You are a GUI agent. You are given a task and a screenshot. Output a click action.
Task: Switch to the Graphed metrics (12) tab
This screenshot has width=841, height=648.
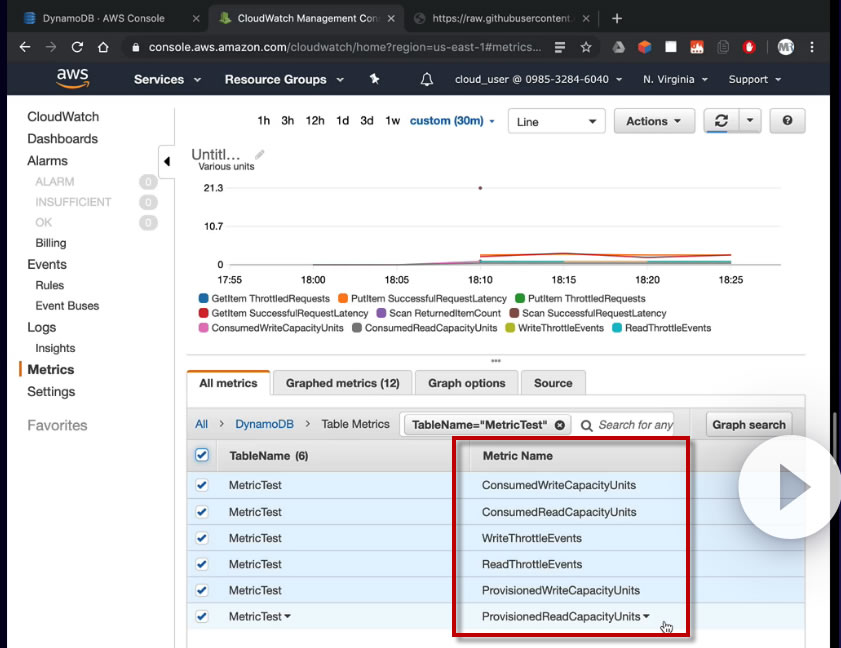(342, 383)
